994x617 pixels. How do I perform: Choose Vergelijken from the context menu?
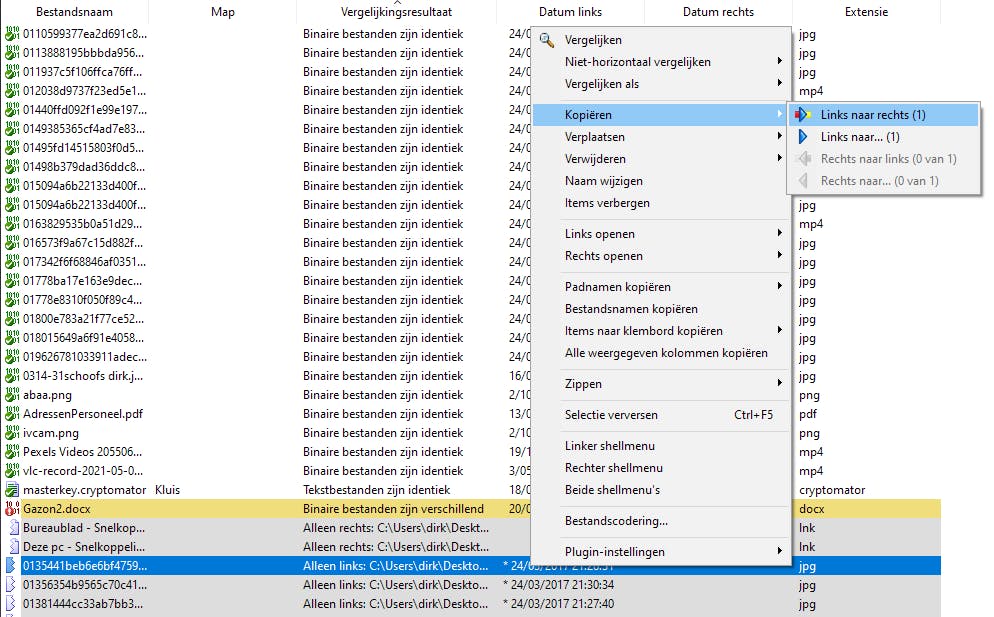point(662,40)
